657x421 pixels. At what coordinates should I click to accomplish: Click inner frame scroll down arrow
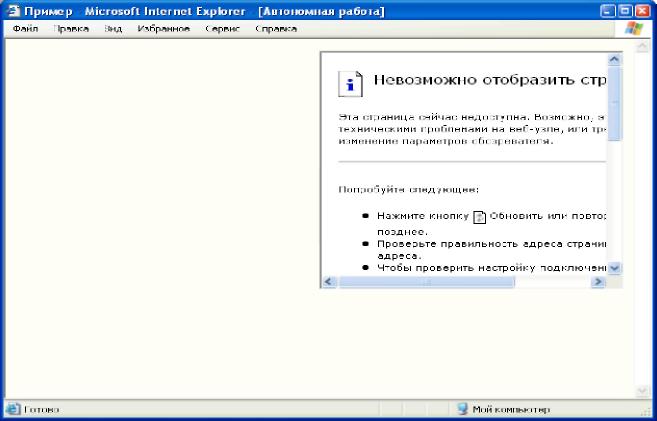[614, 268]
